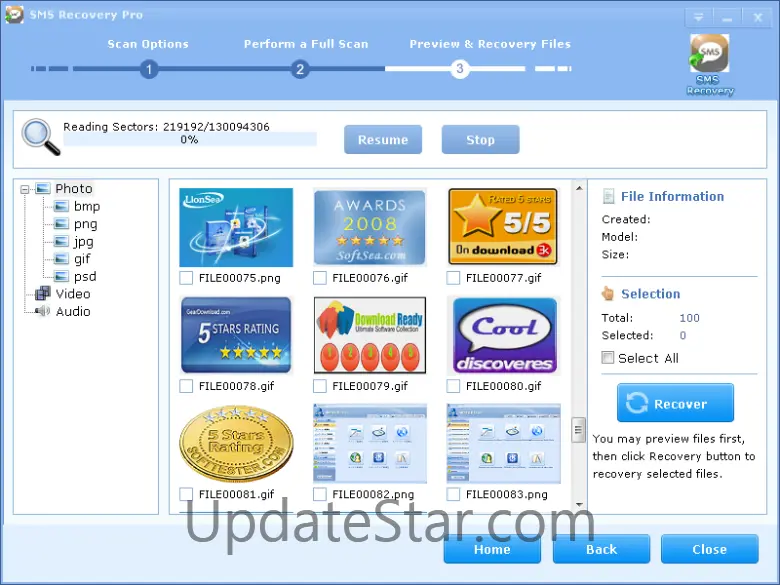Select the Awards 2008 SoftSea thumbnail
Viewport: 780px width, 585px height.
click(x=370, y=227)
